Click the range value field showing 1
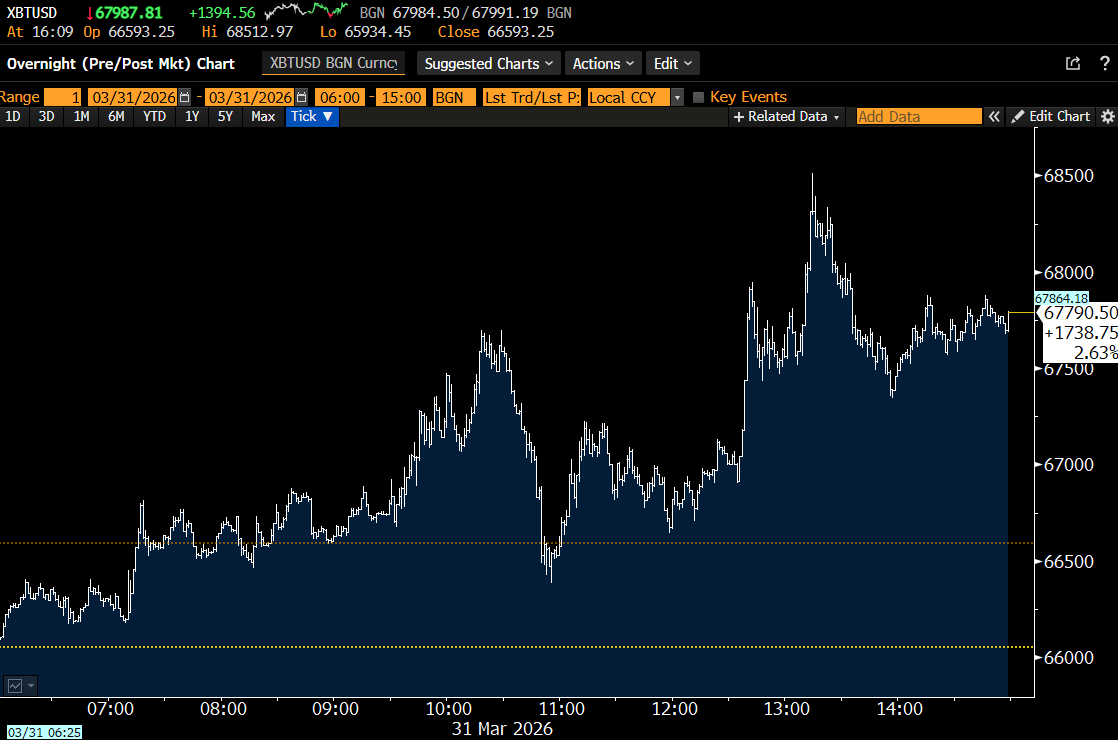This screenshot has height=740, width=1118. (x=63, y=98)
